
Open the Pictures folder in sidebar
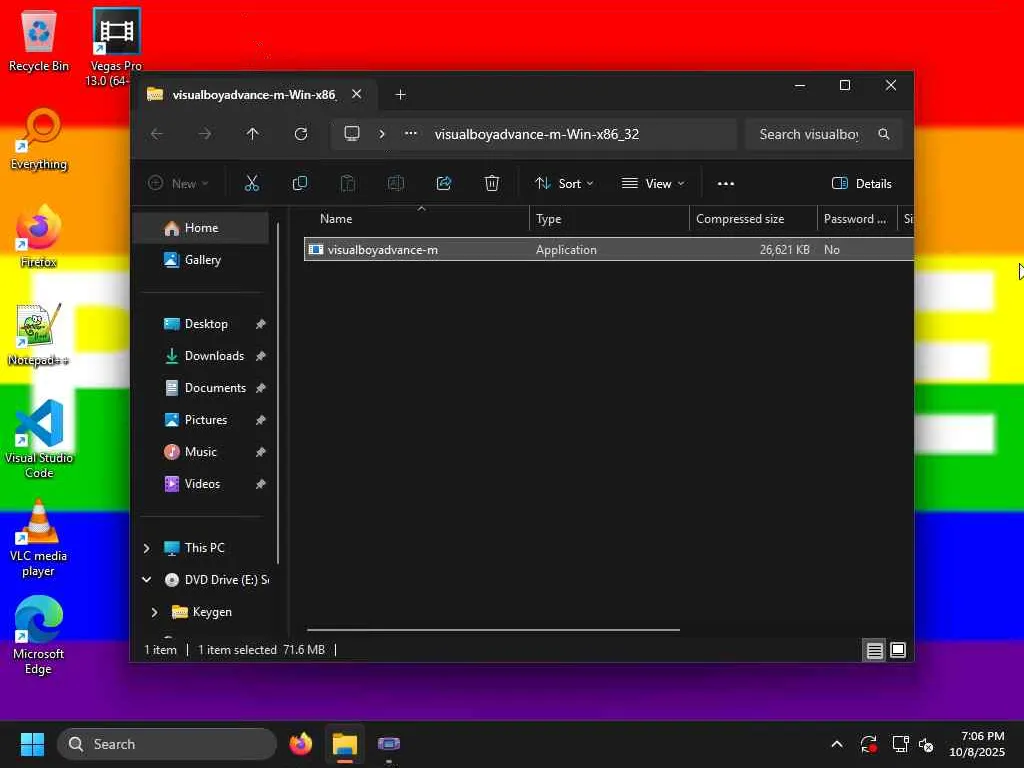point(206,420)
